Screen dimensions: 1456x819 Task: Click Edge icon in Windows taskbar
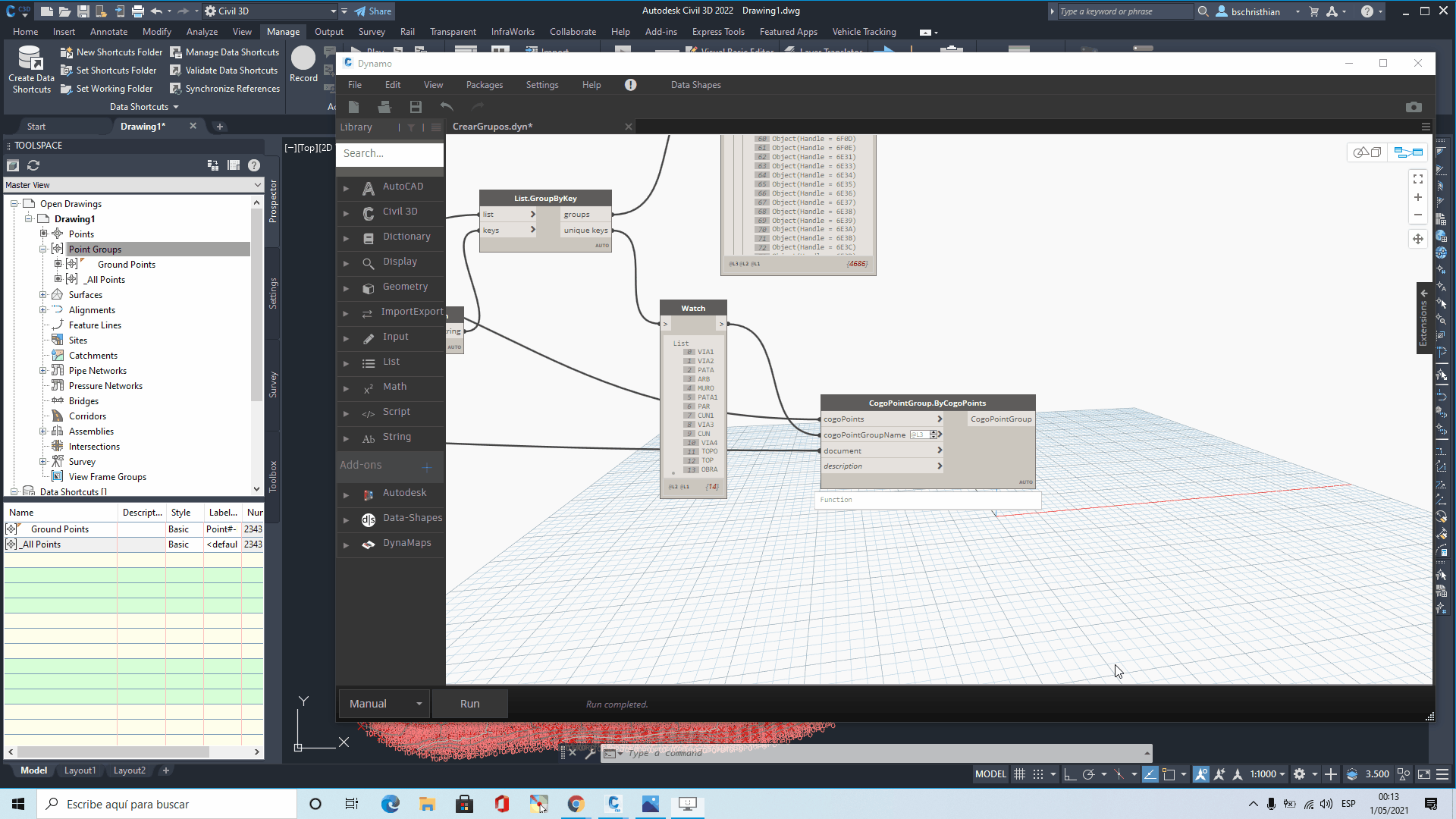pos(390,804)
